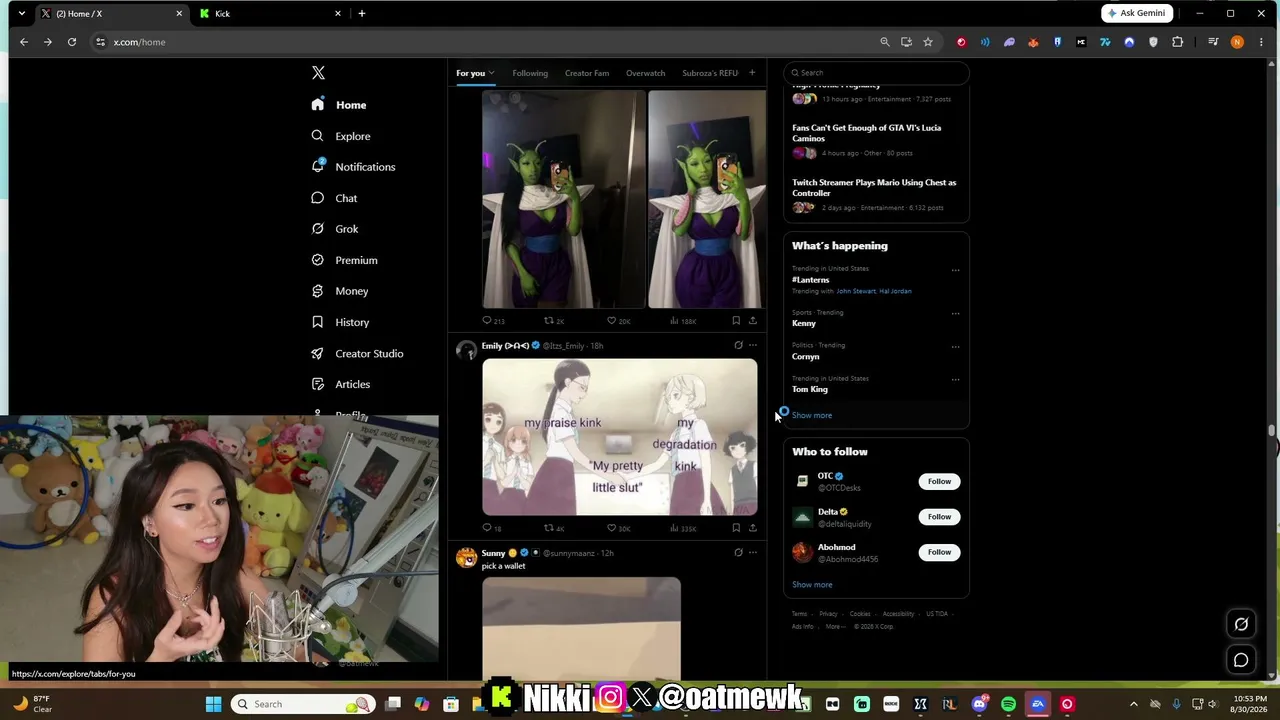The image size is (1280, 720).
Task: Open Notifications in the sidebar
Action: (x=353, y=167)
